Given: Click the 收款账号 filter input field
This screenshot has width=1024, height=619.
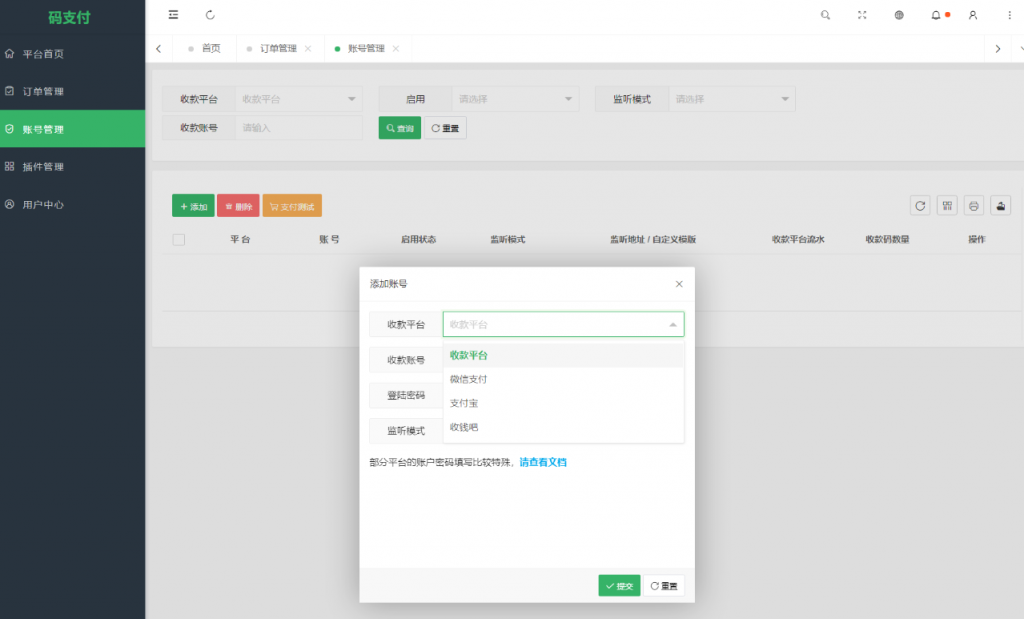Looking at the screenshot, I should [298, 128].
